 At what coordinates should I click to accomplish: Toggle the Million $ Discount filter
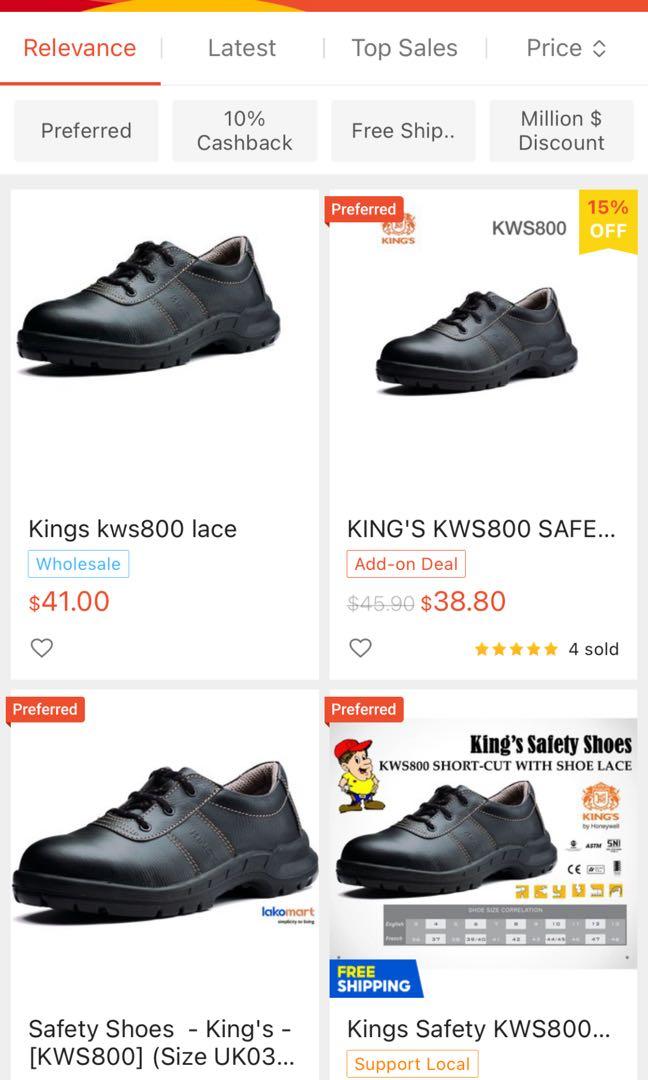561,130
